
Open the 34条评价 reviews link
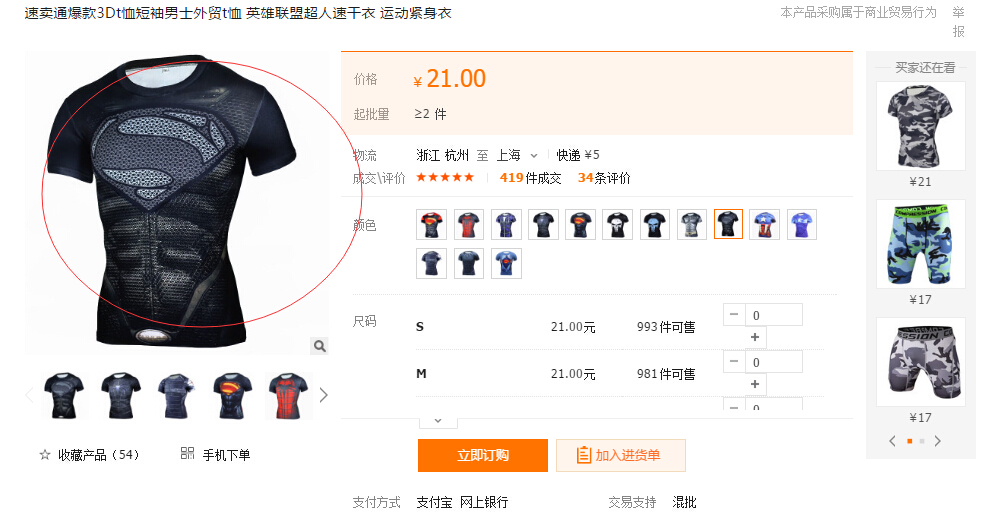[x=604, y=178]
